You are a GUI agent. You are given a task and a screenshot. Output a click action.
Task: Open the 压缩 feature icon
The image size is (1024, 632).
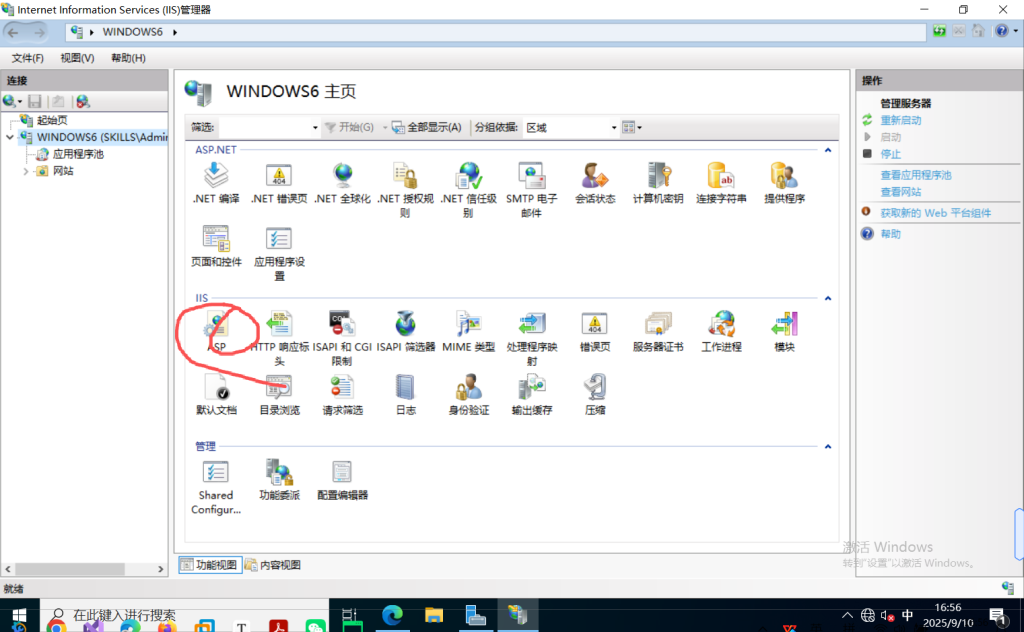594,392
